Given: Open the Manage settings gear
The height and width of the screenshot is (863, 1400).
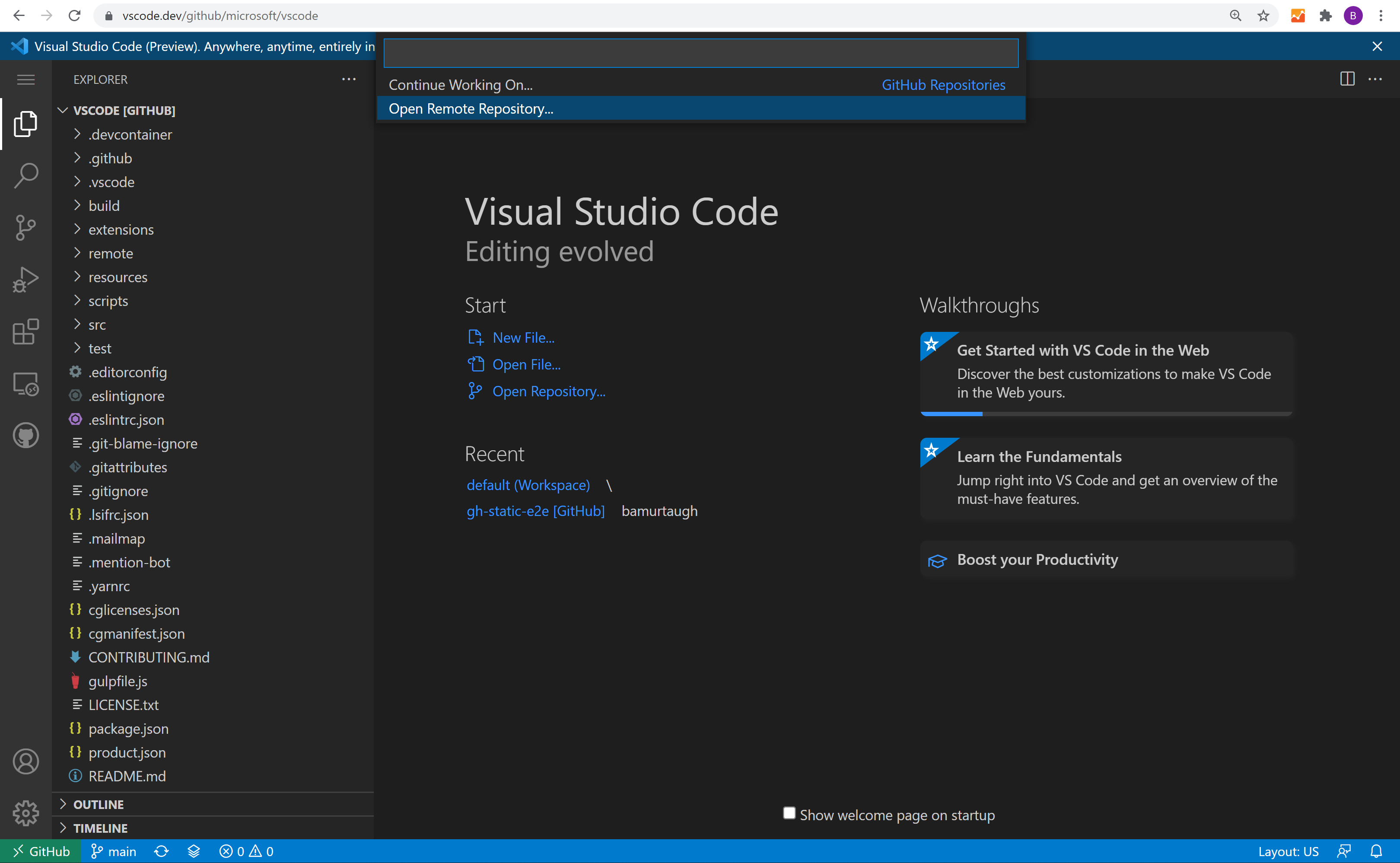Looking at the screenshot, I should 25,813.
